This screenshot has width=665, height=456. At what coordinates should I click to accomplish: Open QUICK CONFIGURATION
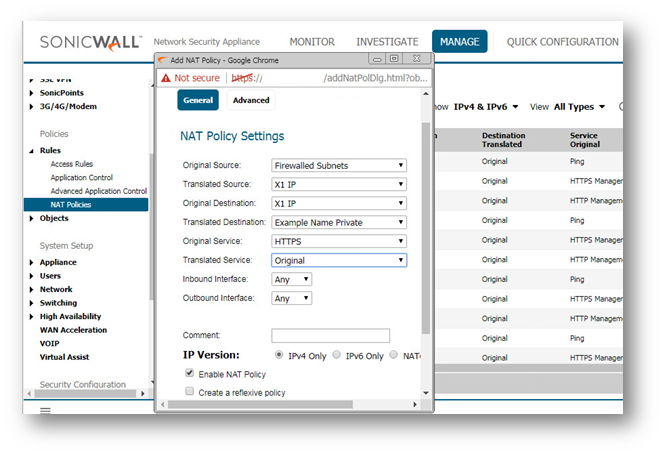(563, 42)
